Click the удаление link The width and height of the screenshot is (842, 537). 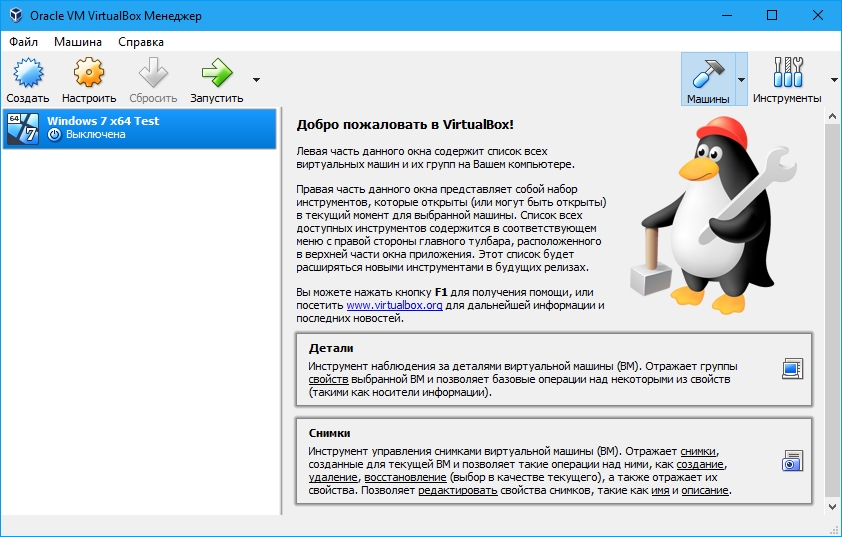pos(333,477)
